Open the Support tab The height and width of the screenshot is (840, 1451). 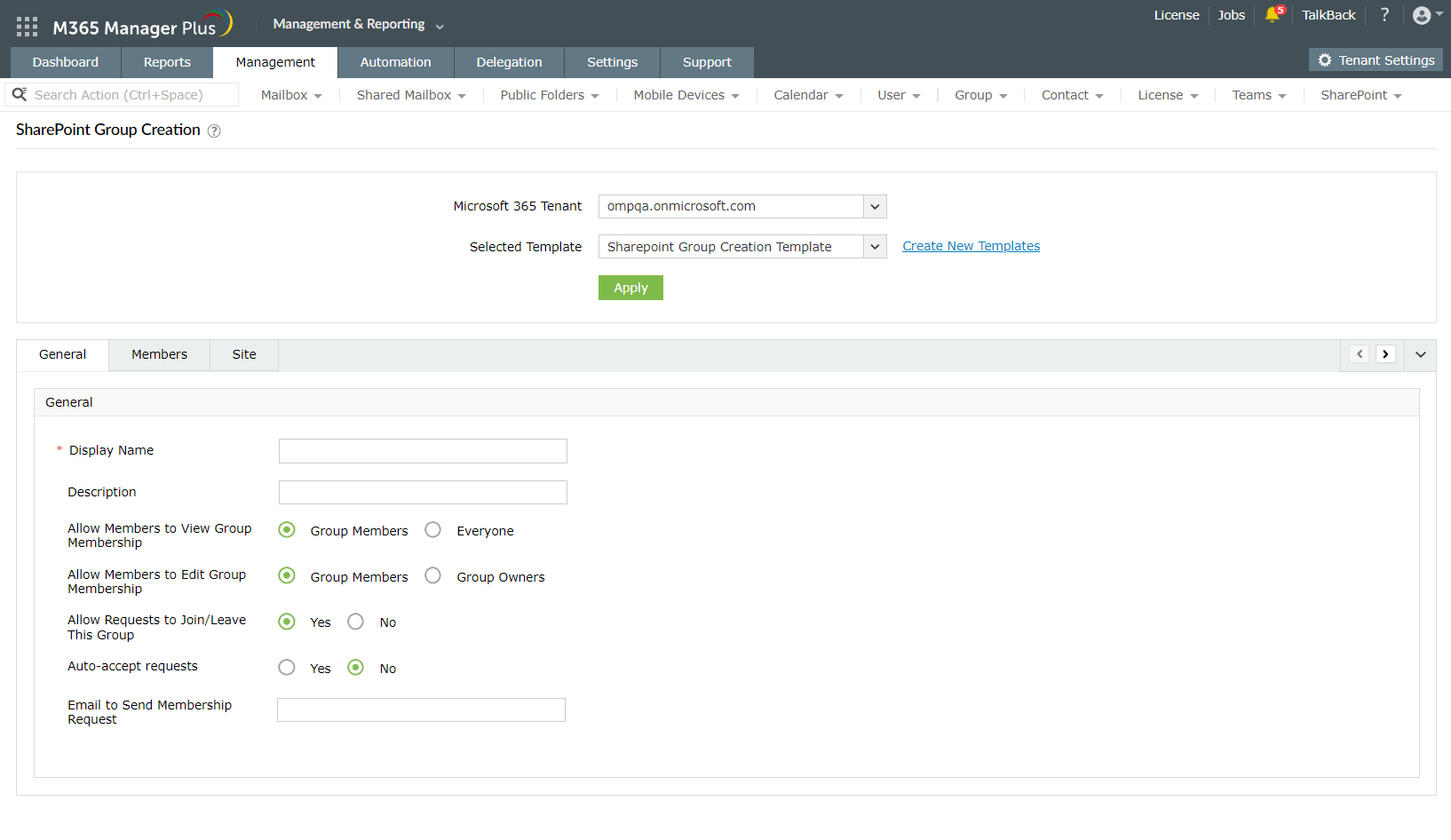pyautogui.click(x=707, y=62)
